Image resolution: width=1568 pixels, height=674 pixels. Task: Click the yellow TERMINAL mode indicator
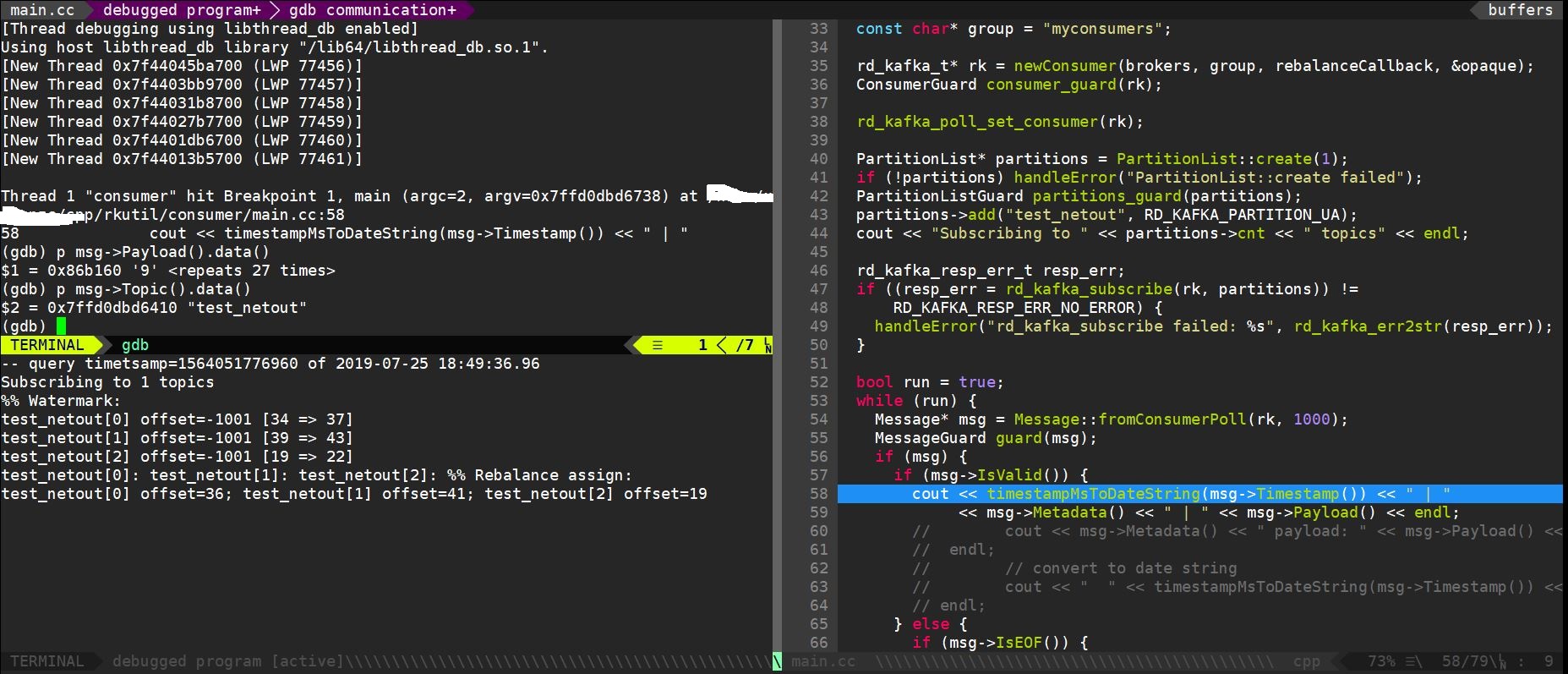(x=47, y=345)
